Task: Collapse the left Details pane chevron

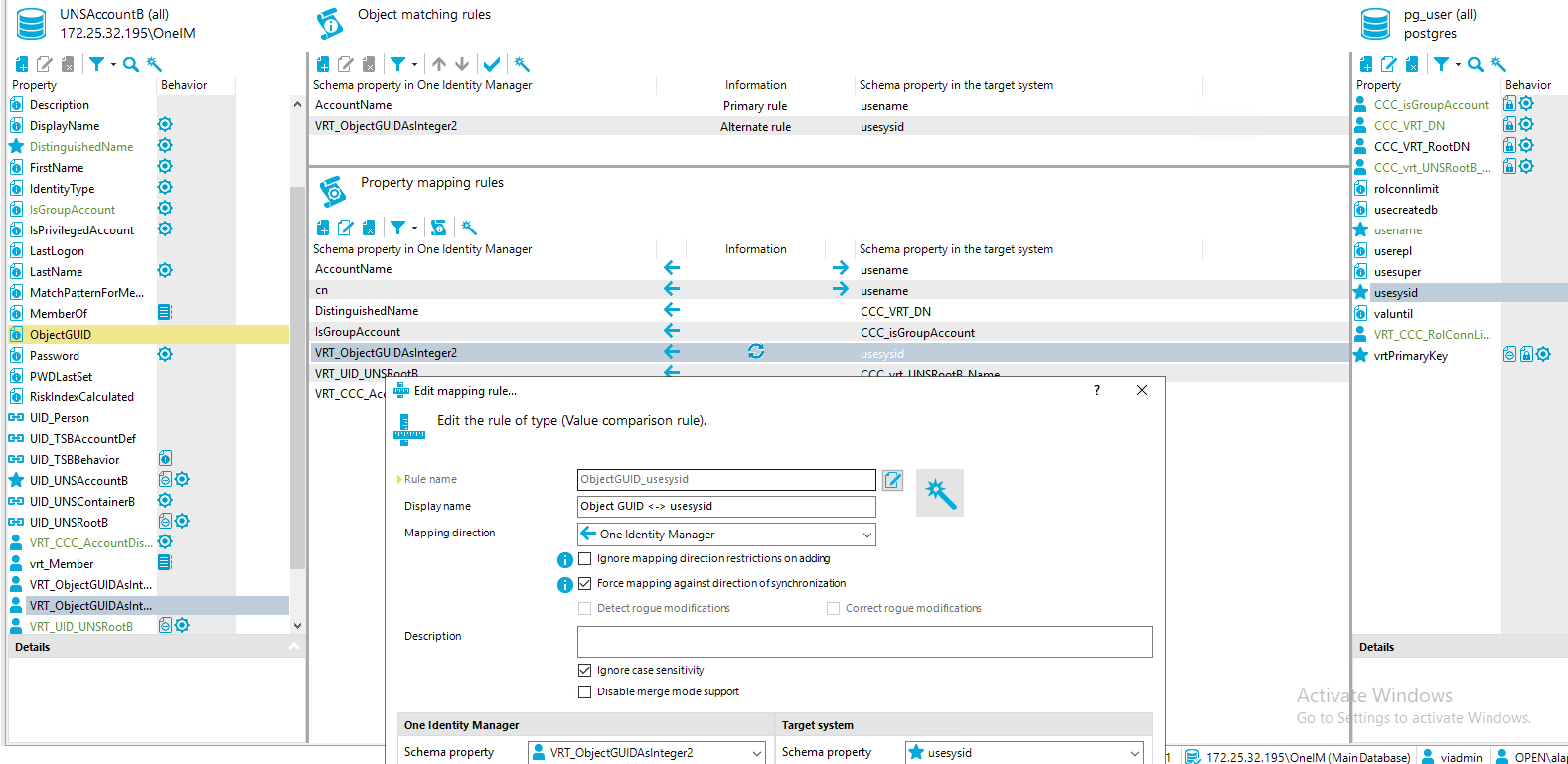Action: (x=294, y=647)
